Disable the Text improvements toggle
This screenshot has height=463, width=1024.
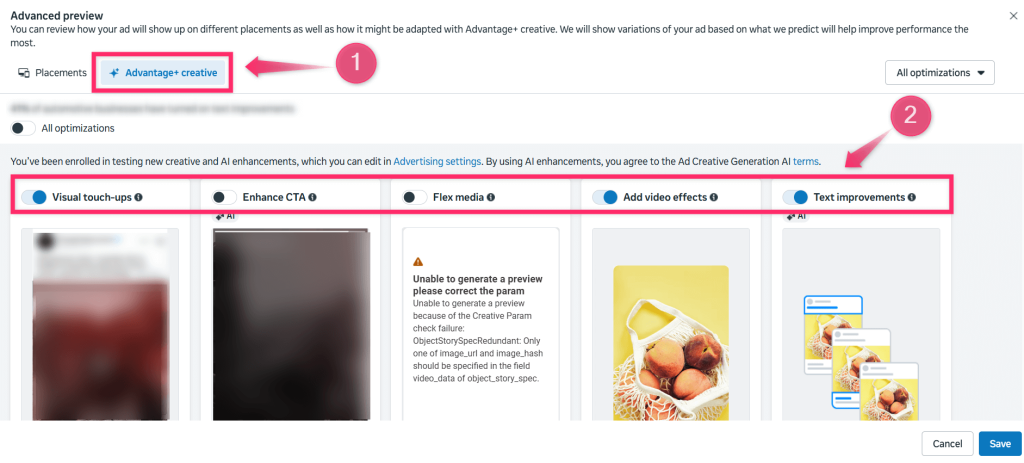point(795,197)
